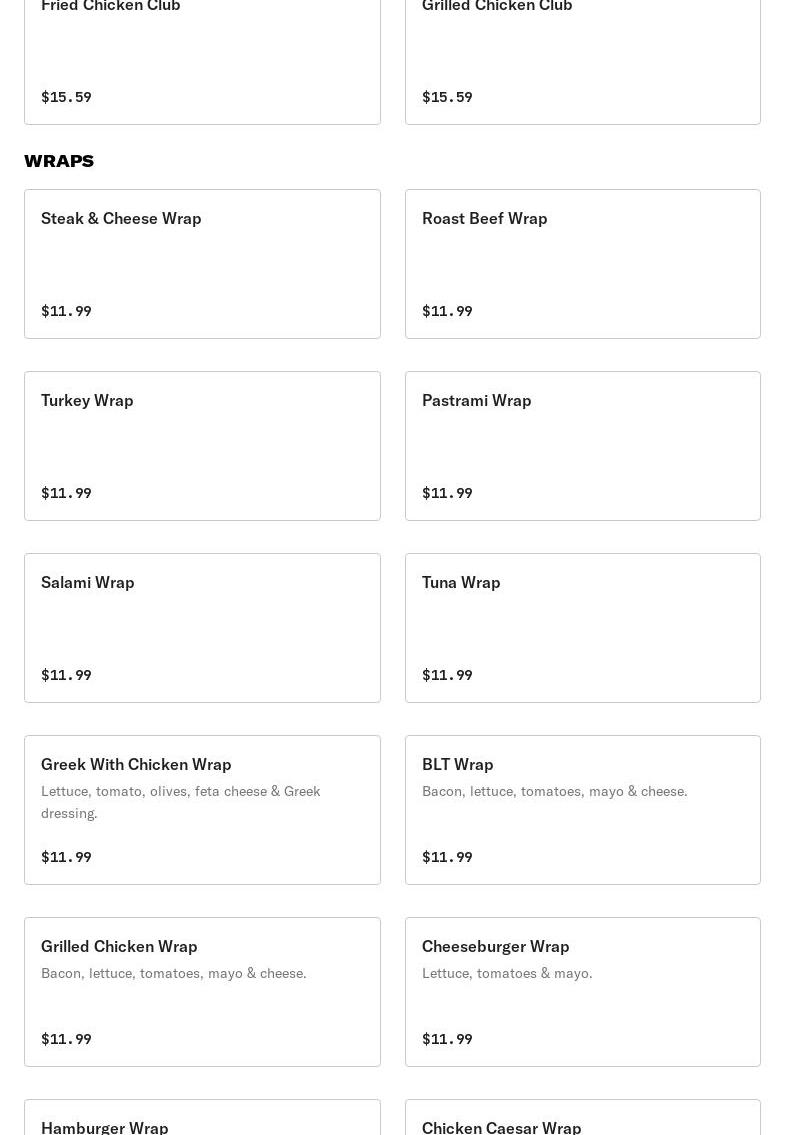The height and width of the screenshot is (1135, 785).
Task: Click the Cheeseburger Wrap description text
Action: 506,973
